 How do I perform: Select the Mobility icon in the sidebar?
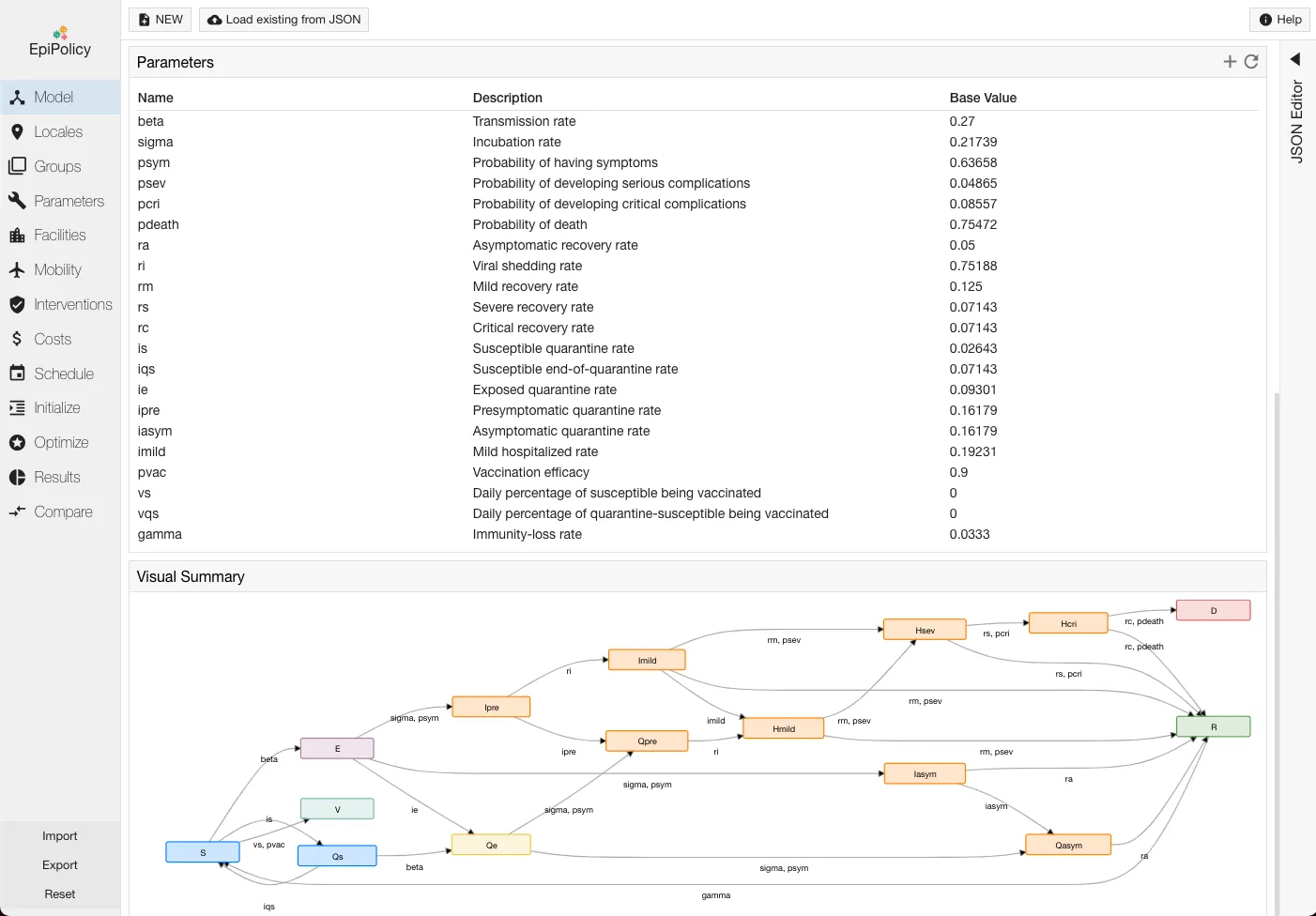click(x=19, y=269)
